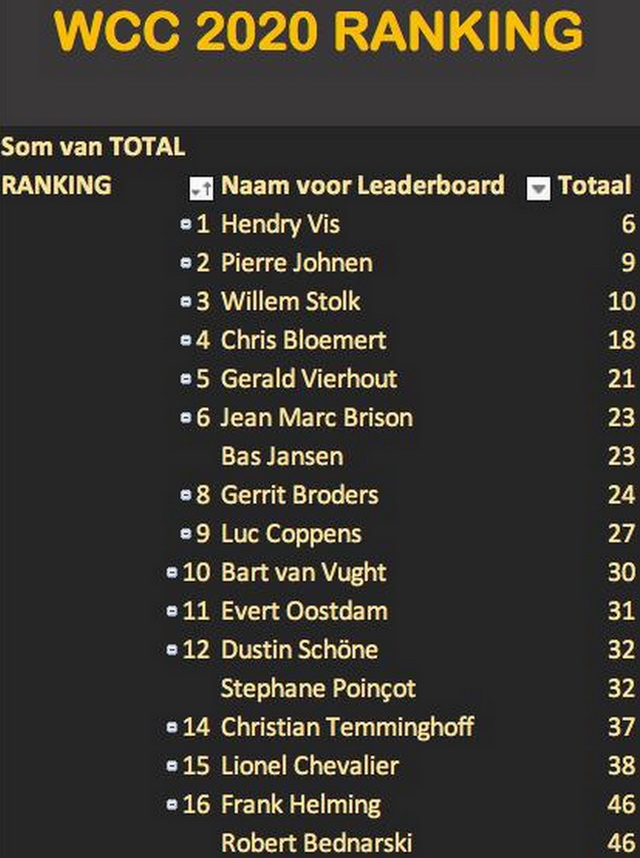
Task: Open the Naam voor Leaderboard filter dropdown
Action: coord(538,189)
